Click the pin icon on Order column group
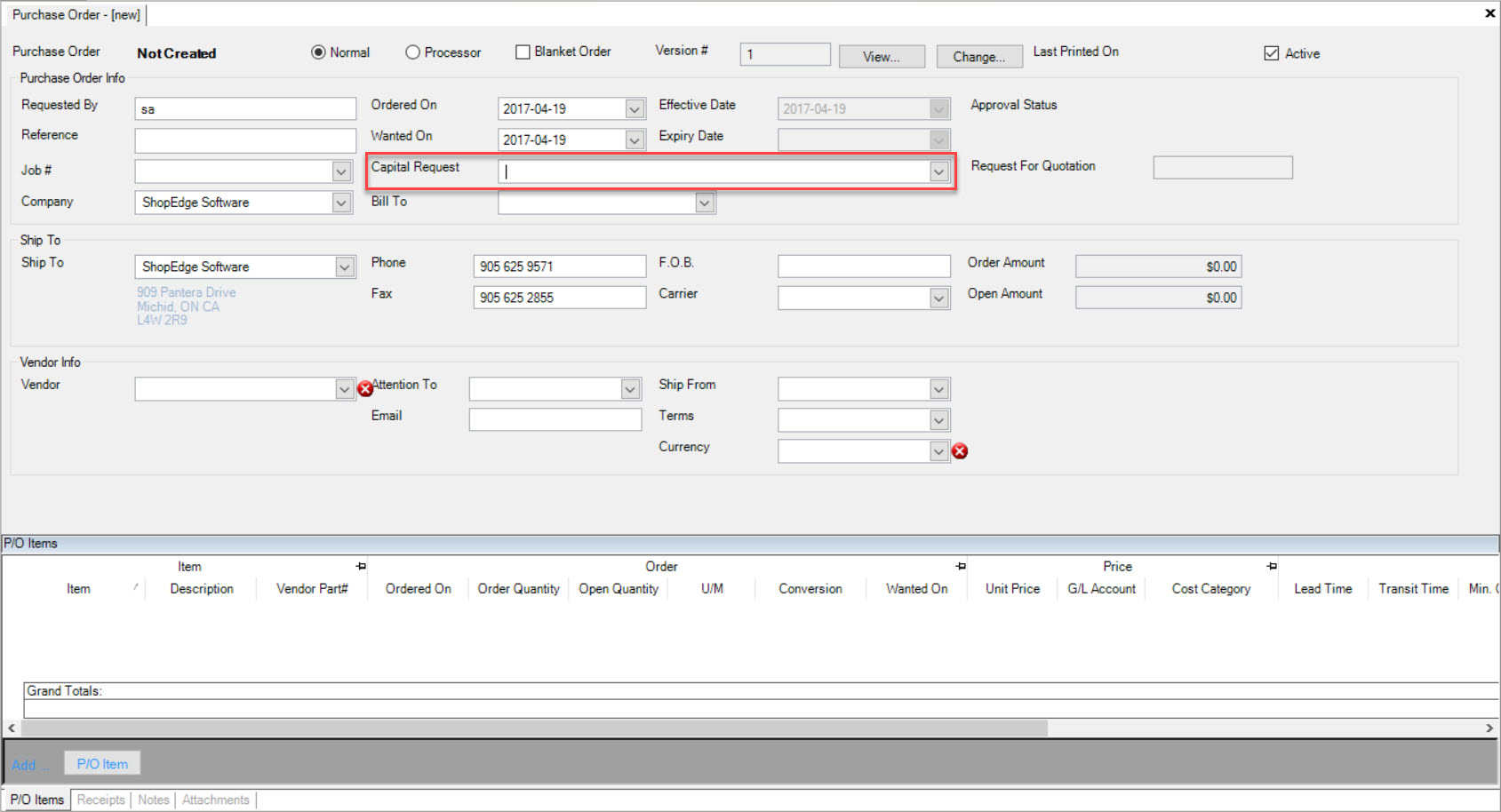This screenshot has width=1501, height=812. click(x=961, y=566)
